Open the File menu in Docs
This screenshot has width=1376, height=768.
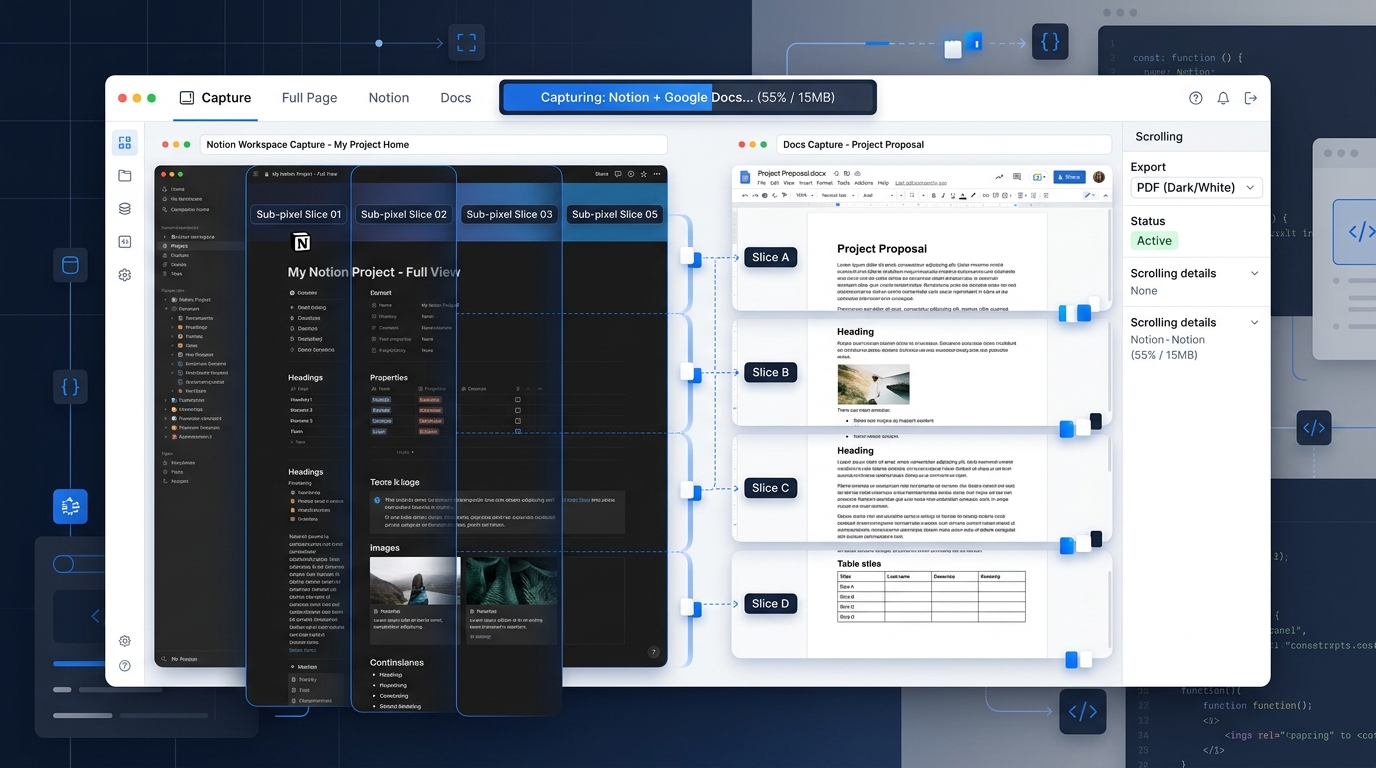pos(761,184)
